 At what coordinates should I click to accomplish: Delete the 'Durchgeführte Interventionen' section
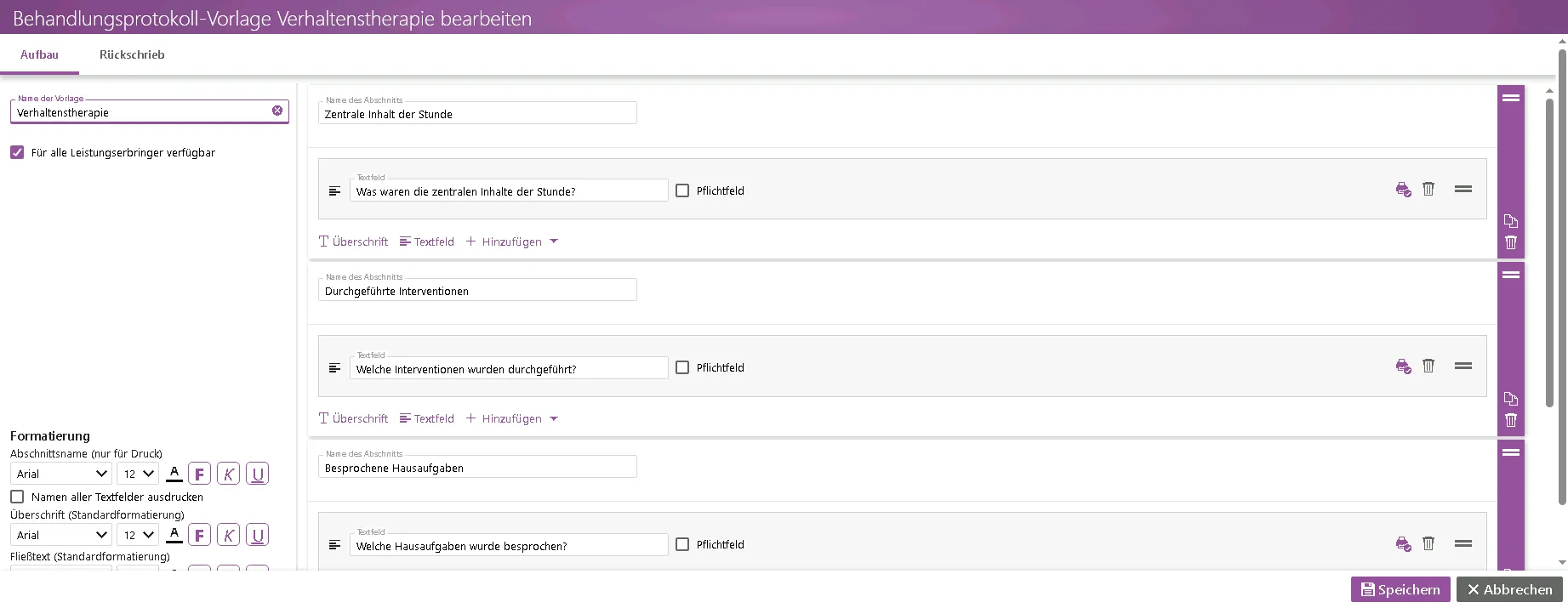1511,420
